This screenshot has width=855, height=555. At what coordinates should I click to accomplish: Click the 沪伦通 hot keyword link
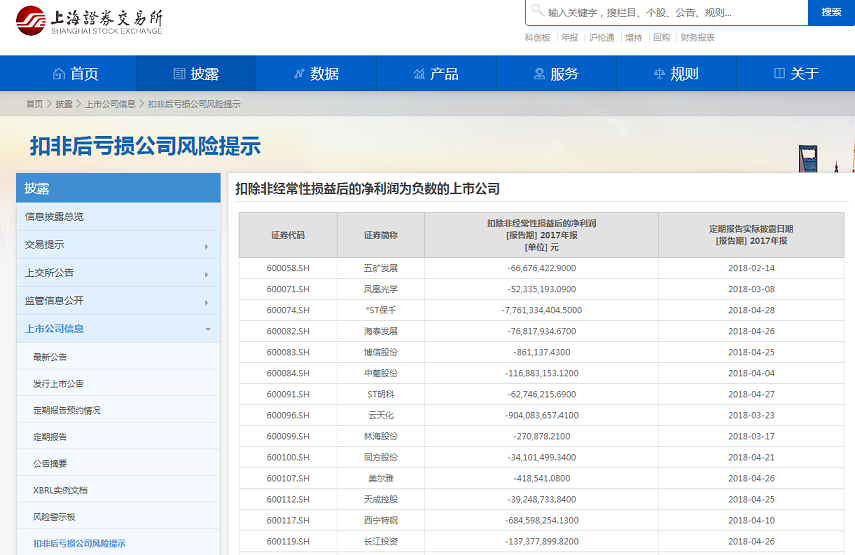(x=601, y=38)
